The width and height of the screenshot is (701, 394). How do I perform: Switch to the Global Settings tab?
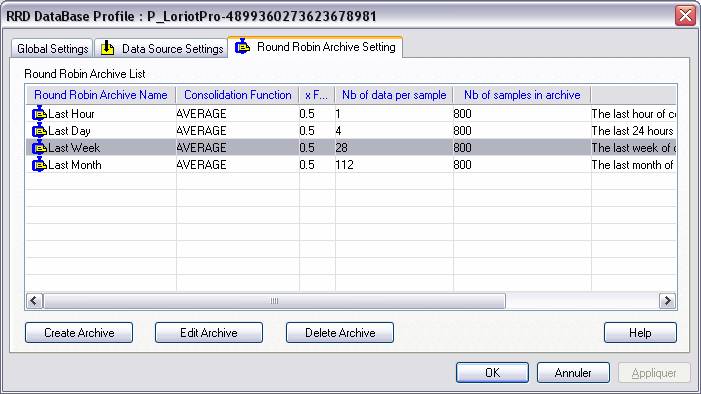tap(52, 48)
